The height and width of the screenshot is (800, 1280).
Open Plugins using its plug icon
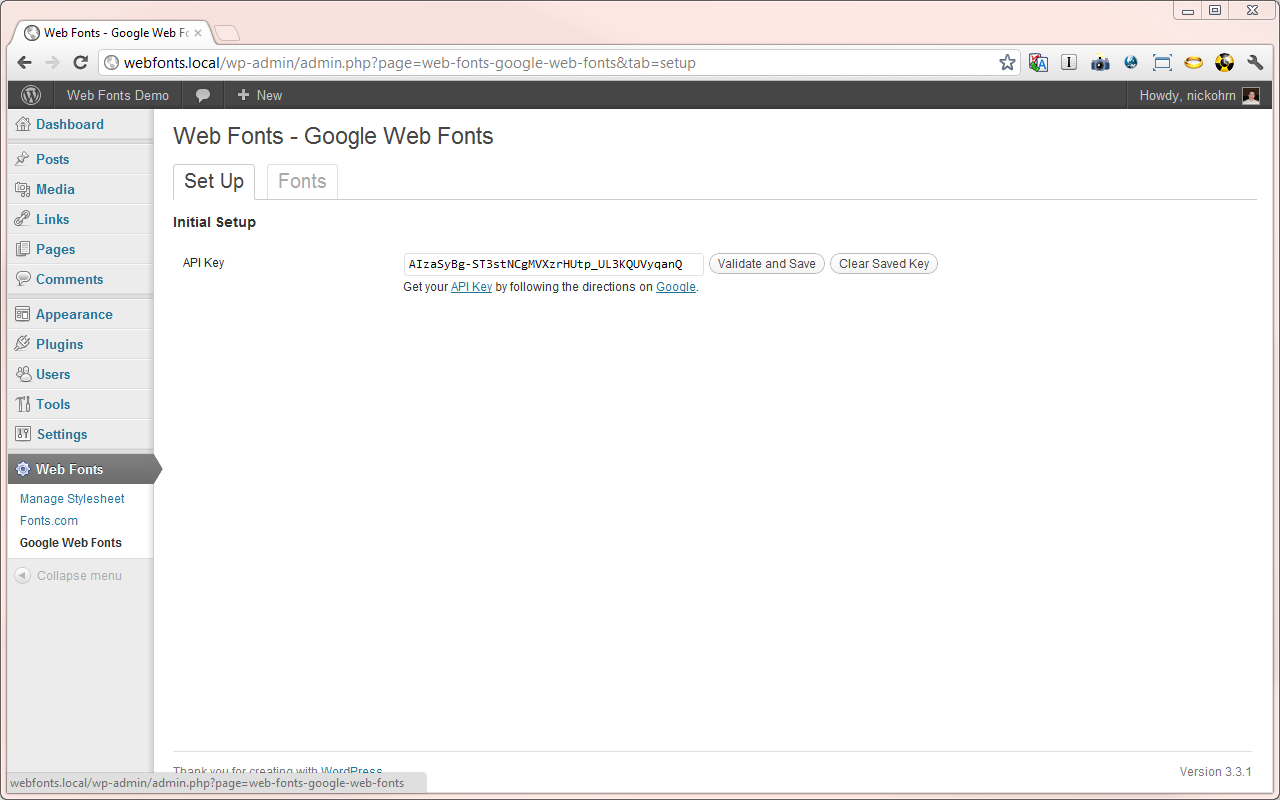tap(23, 344)
